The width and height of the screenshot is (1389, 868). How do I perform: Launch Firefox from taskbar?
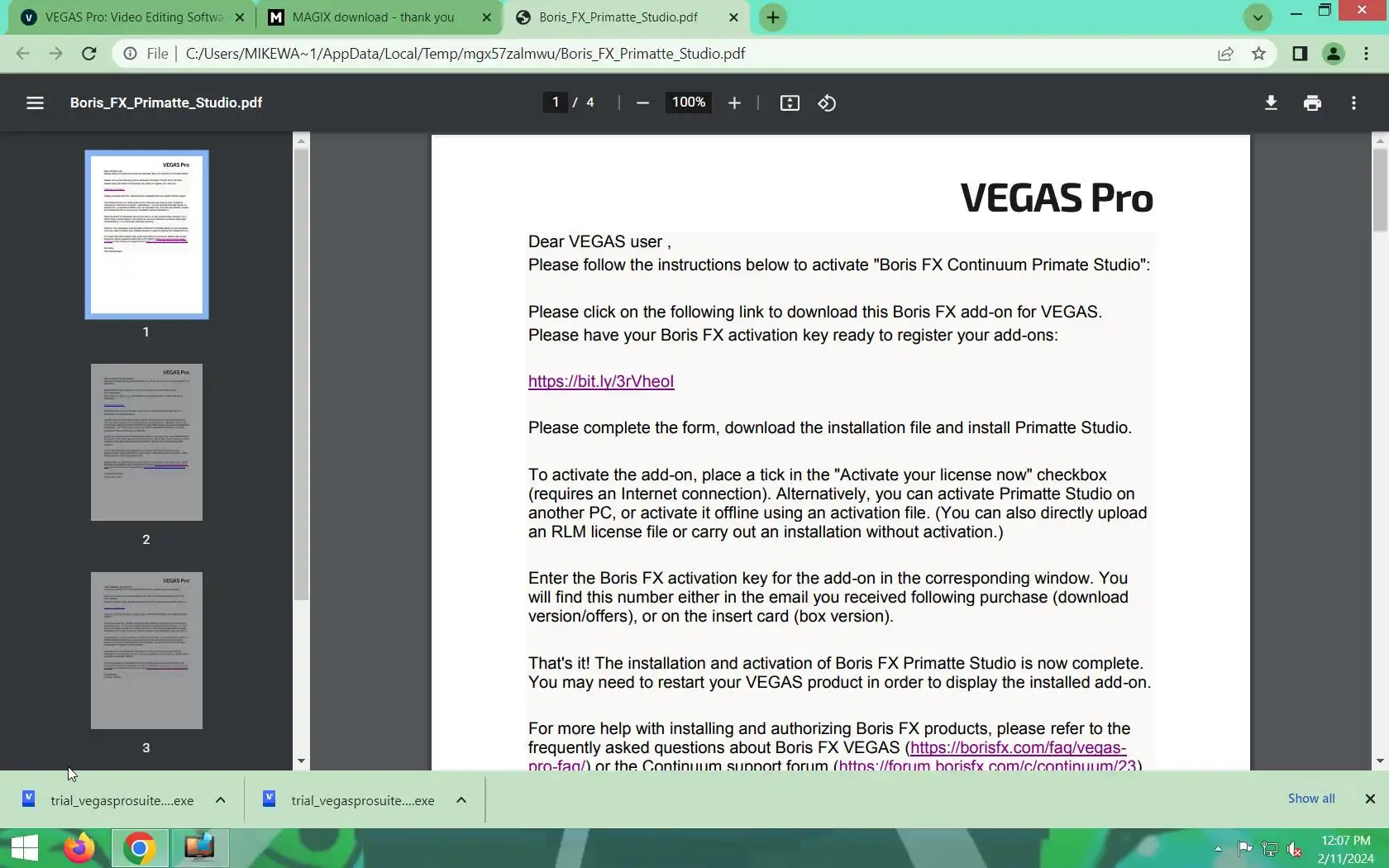coord(79,848)
